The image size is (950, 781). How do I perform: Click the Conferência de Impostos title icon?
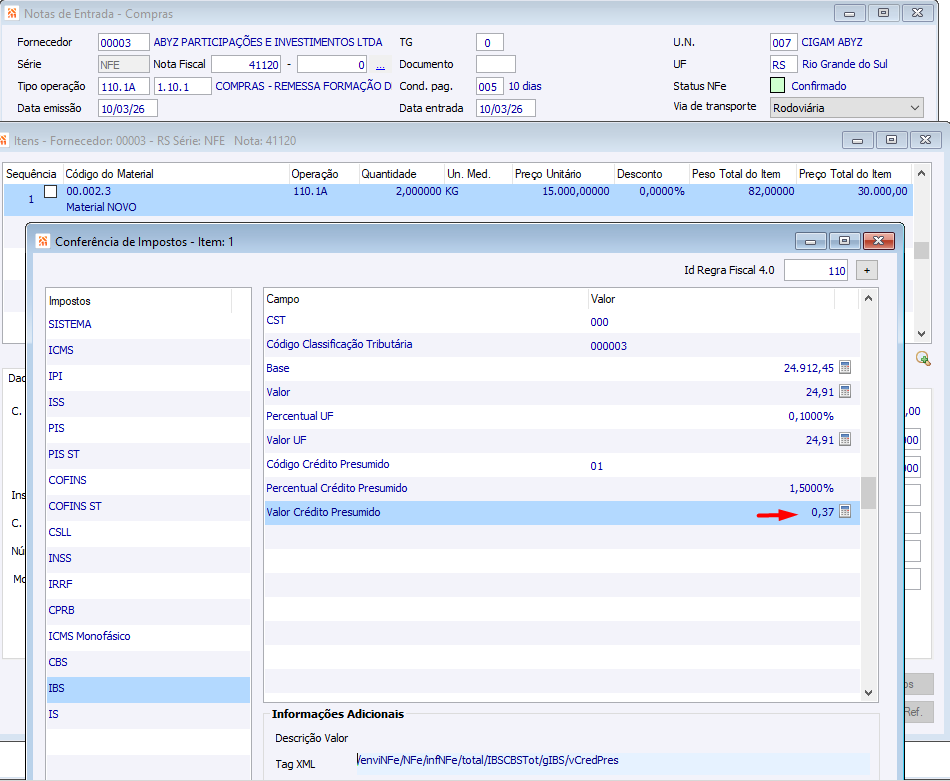pyautogui.click(x=42, y=241)
